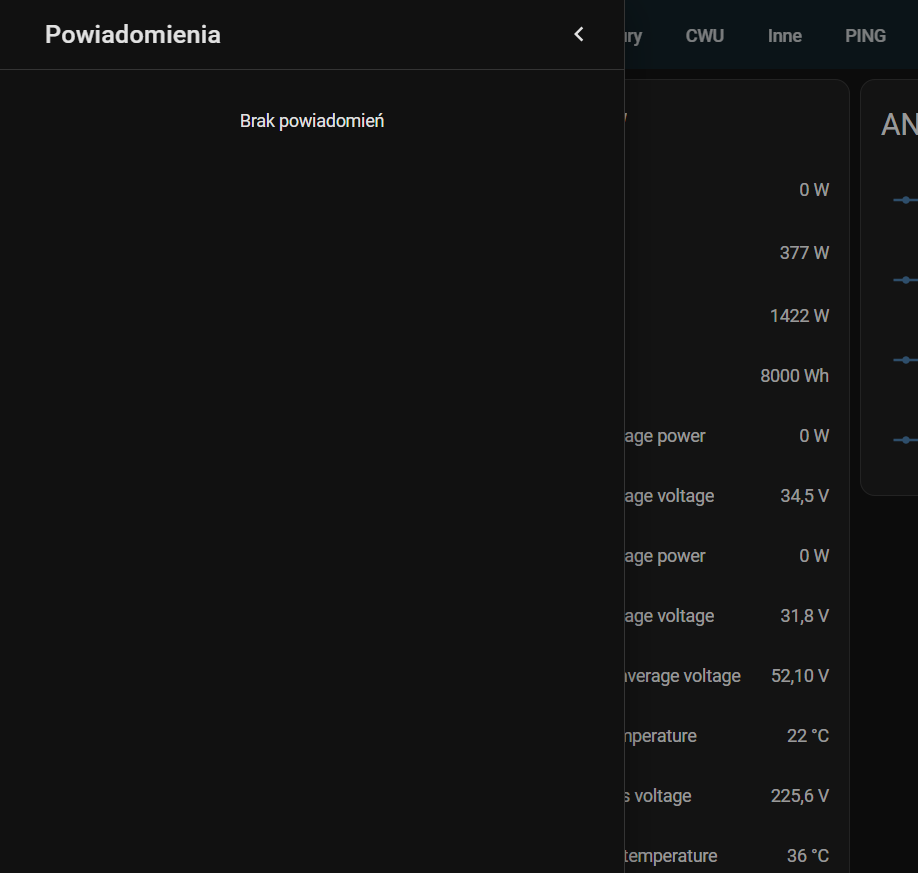This screenshot has width=918, height=873.
Task: Click the bottom slider in the AN card
Action: 906,440
